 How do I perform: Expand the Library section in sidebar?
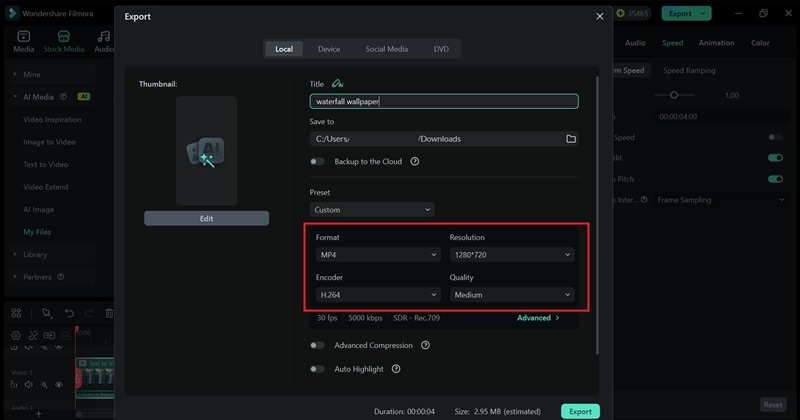point(15,254)
